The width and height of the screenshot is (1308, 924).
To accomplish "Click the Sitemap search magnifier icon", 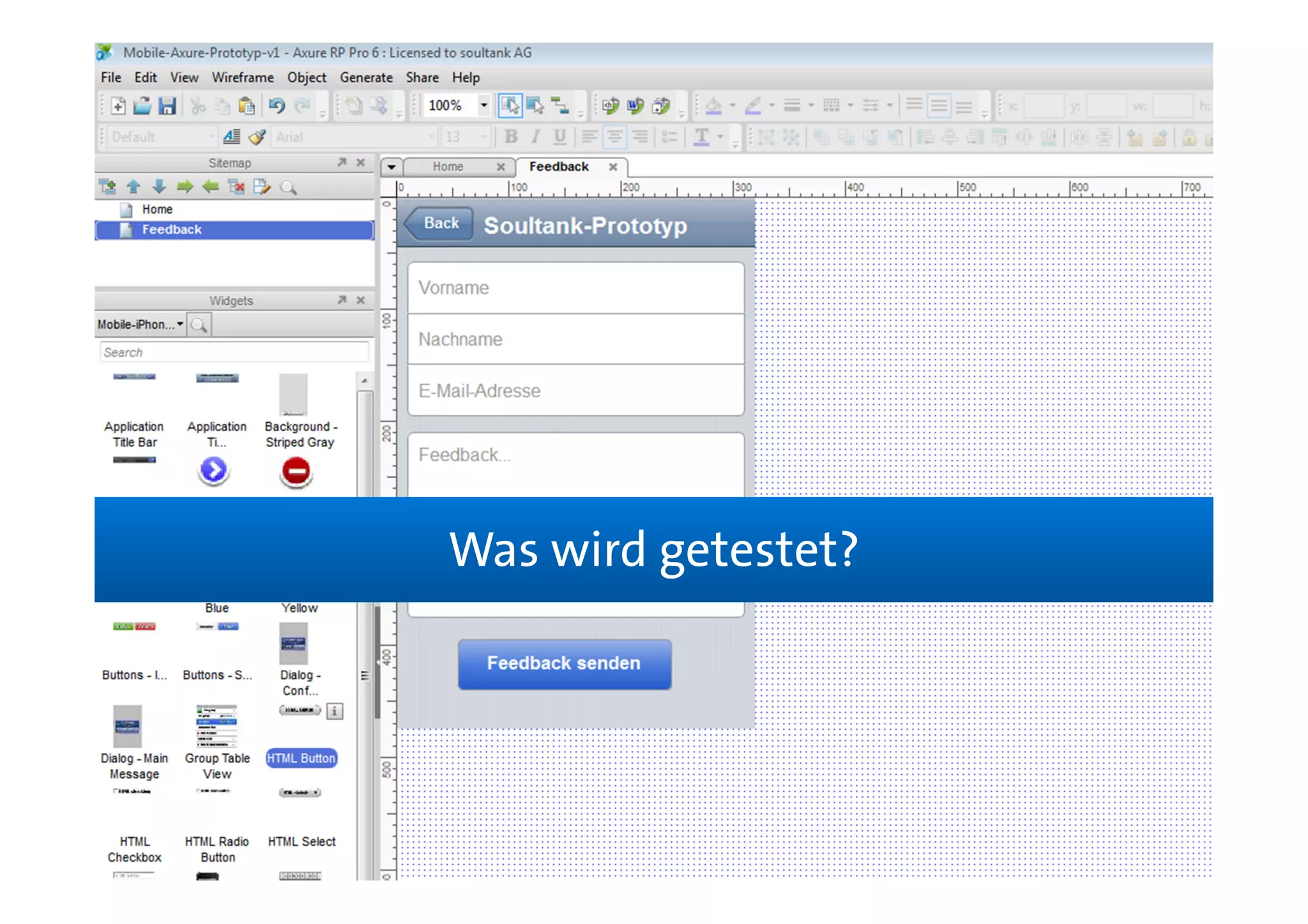I will point(288,187).
